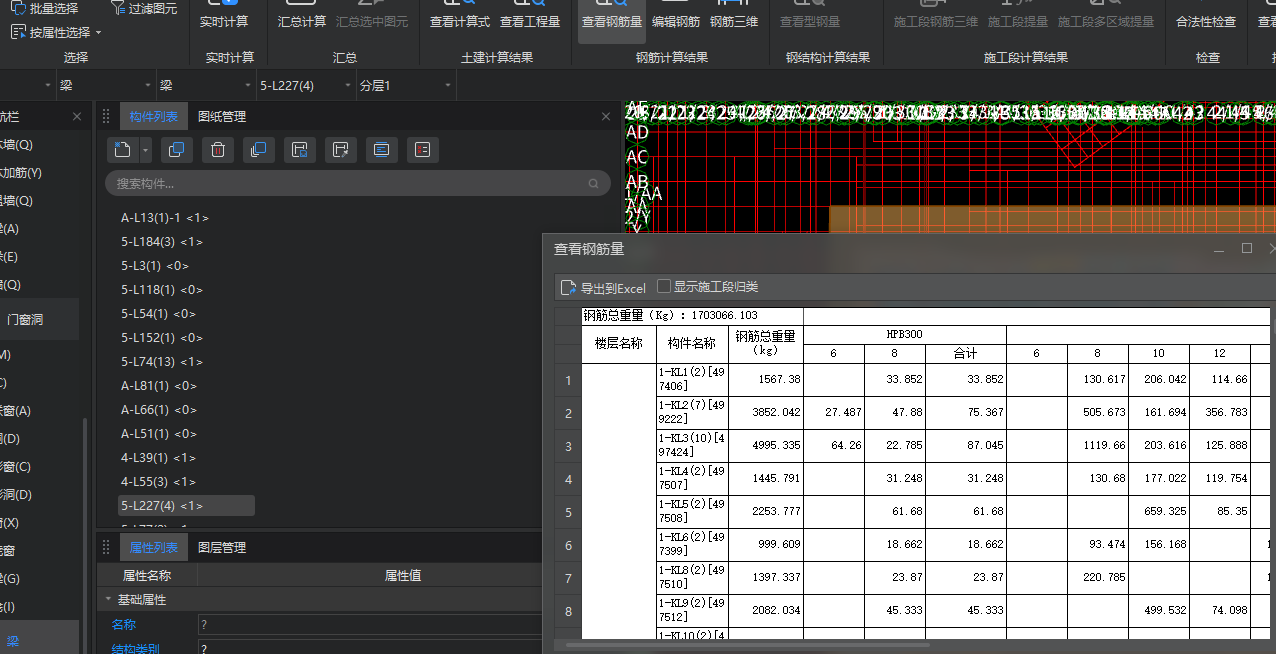1276x654 pixels.
Task: Switch to 图层管理 layer management tab
Action: click(x=222, y=548)
